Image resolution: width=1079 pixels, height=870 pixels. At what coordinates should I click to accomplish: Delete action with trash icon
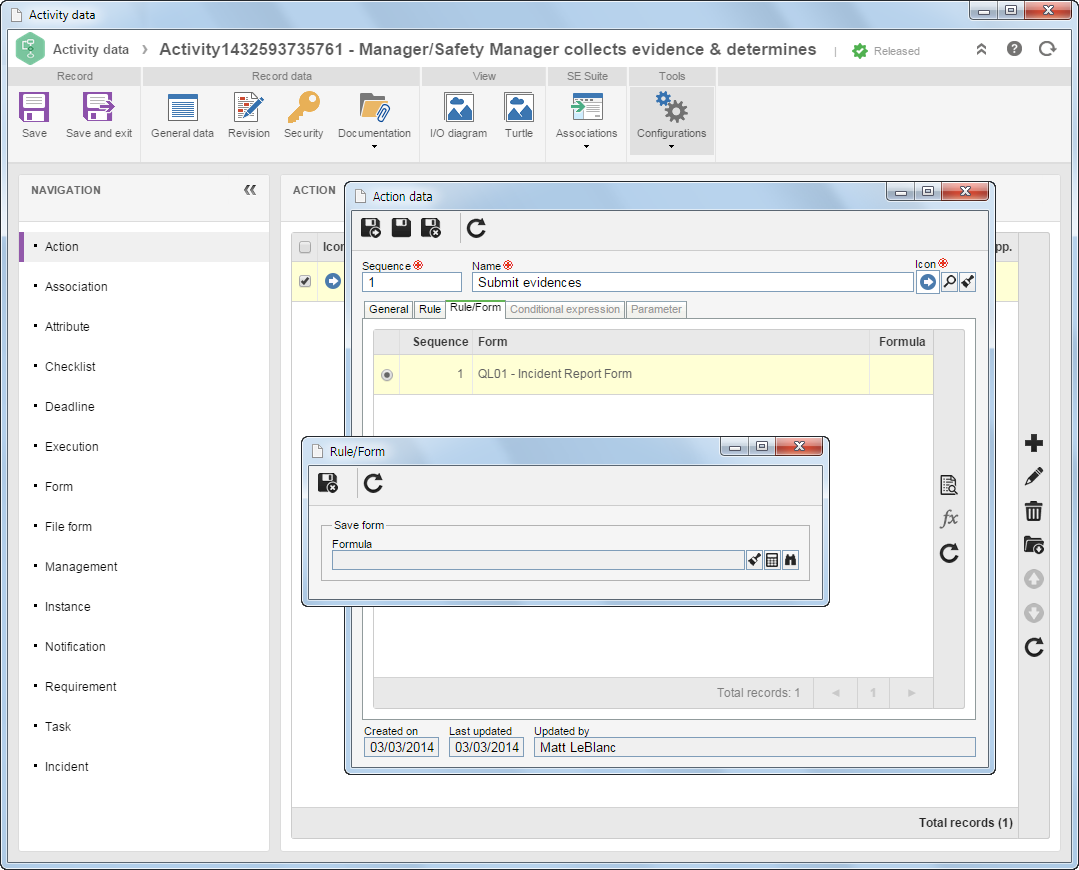tap(1034, 511)
